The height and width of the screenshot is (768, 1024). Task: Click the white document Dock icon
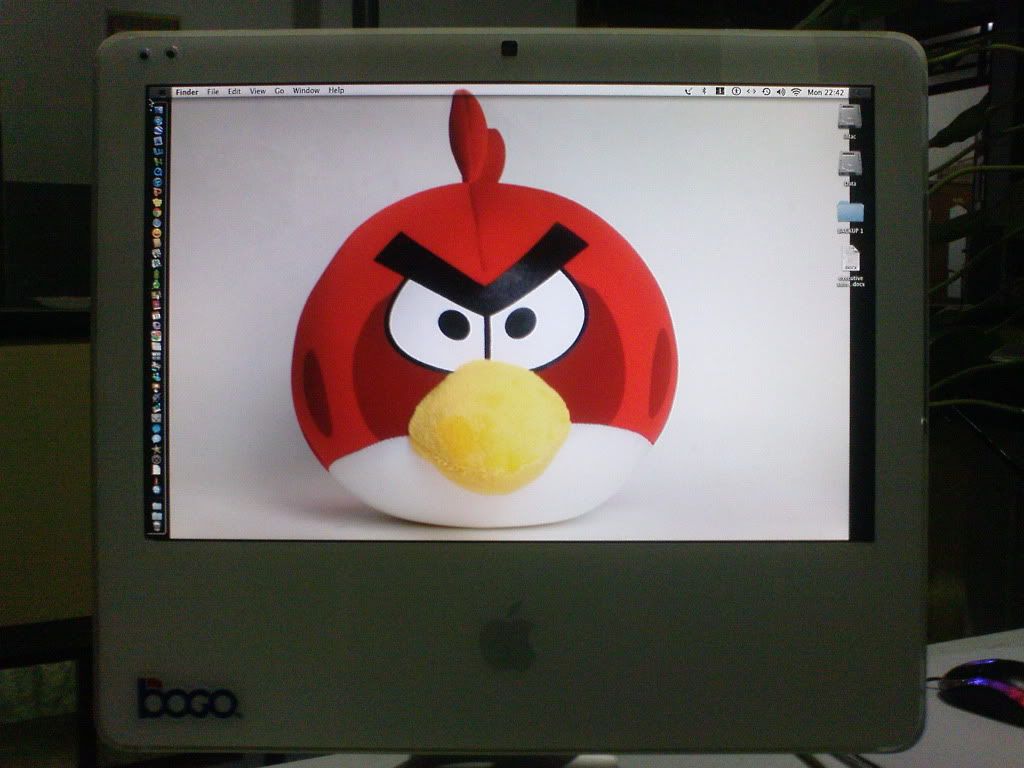(x=157, y=470)
